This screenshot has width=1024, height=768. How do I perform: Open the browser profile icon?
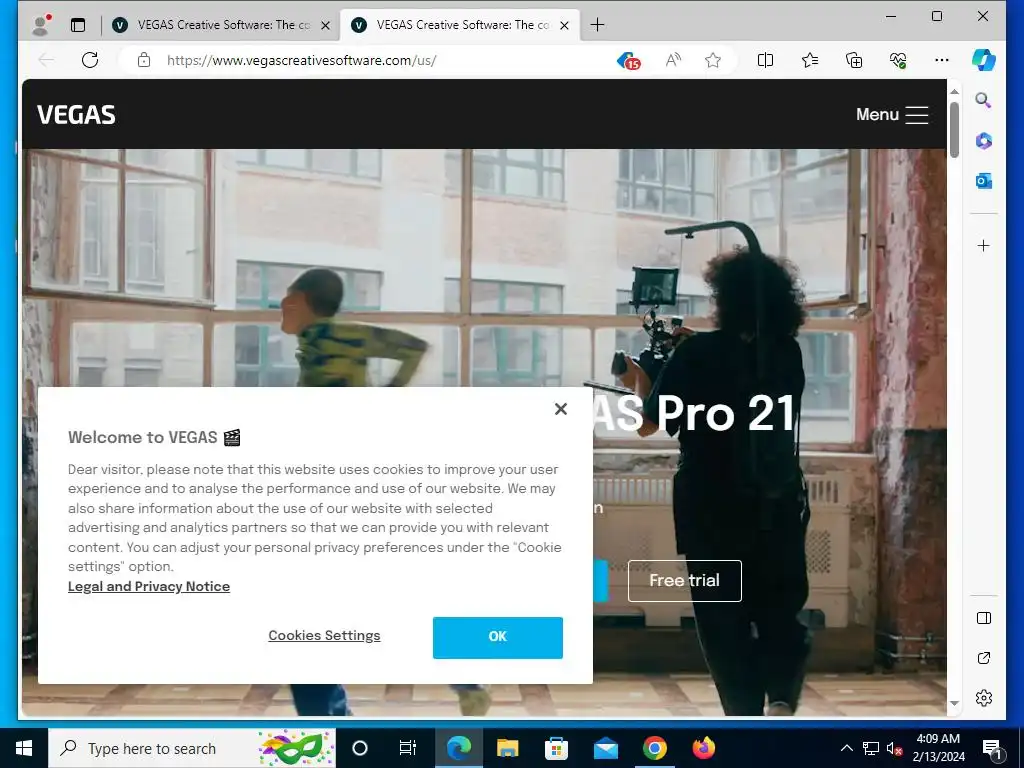[42, 25]
